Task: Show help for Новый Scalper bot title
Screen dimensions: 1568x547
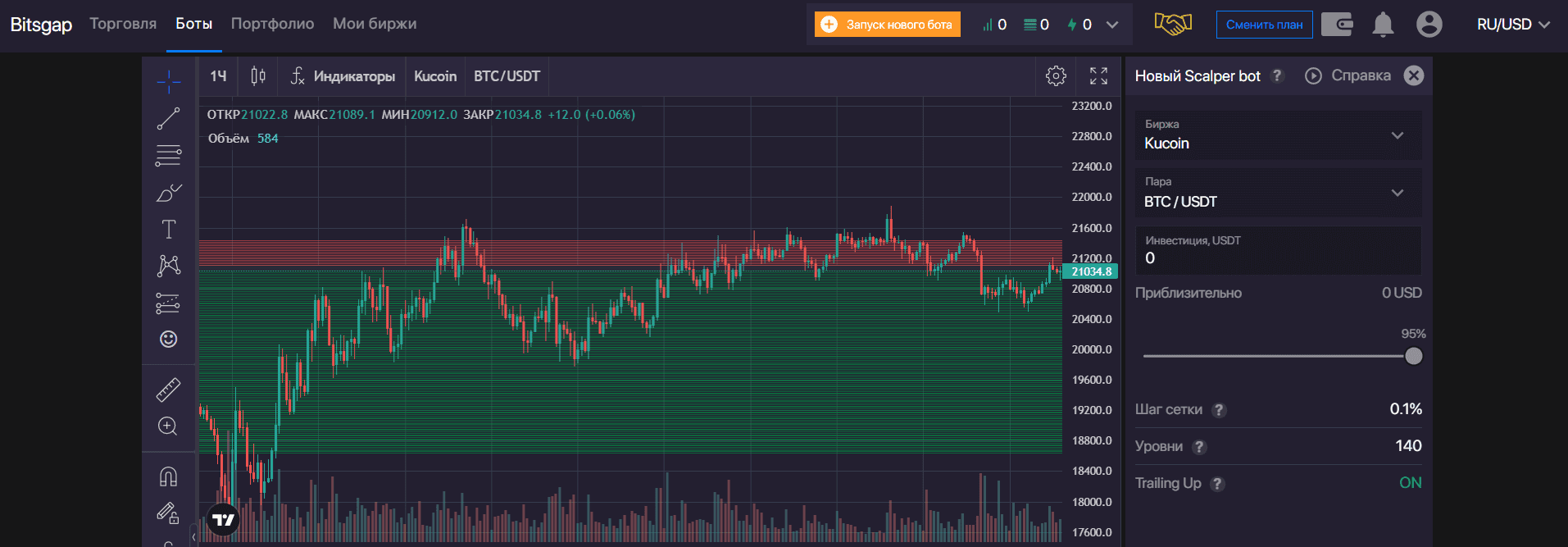Action: tap(1276, 76)
